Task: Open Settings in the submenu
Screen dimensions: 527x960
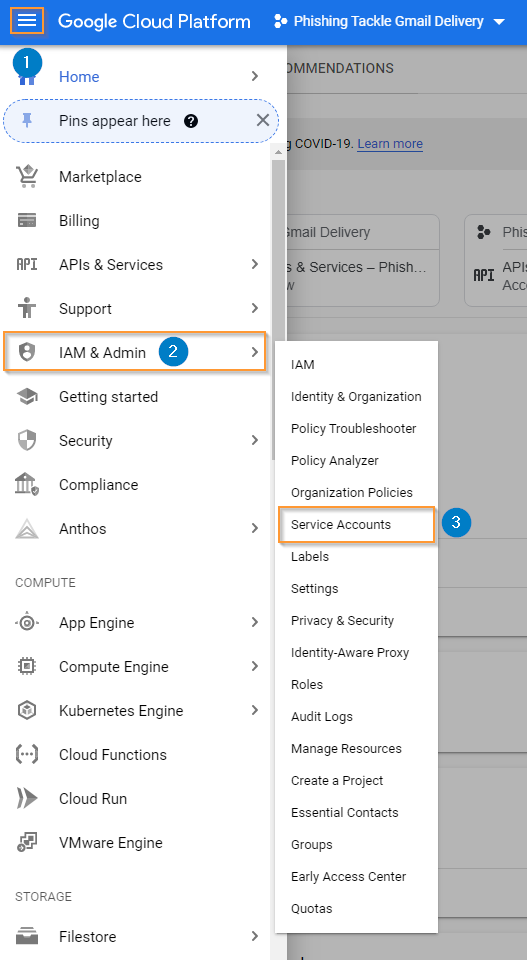Action: pos(356,588)
